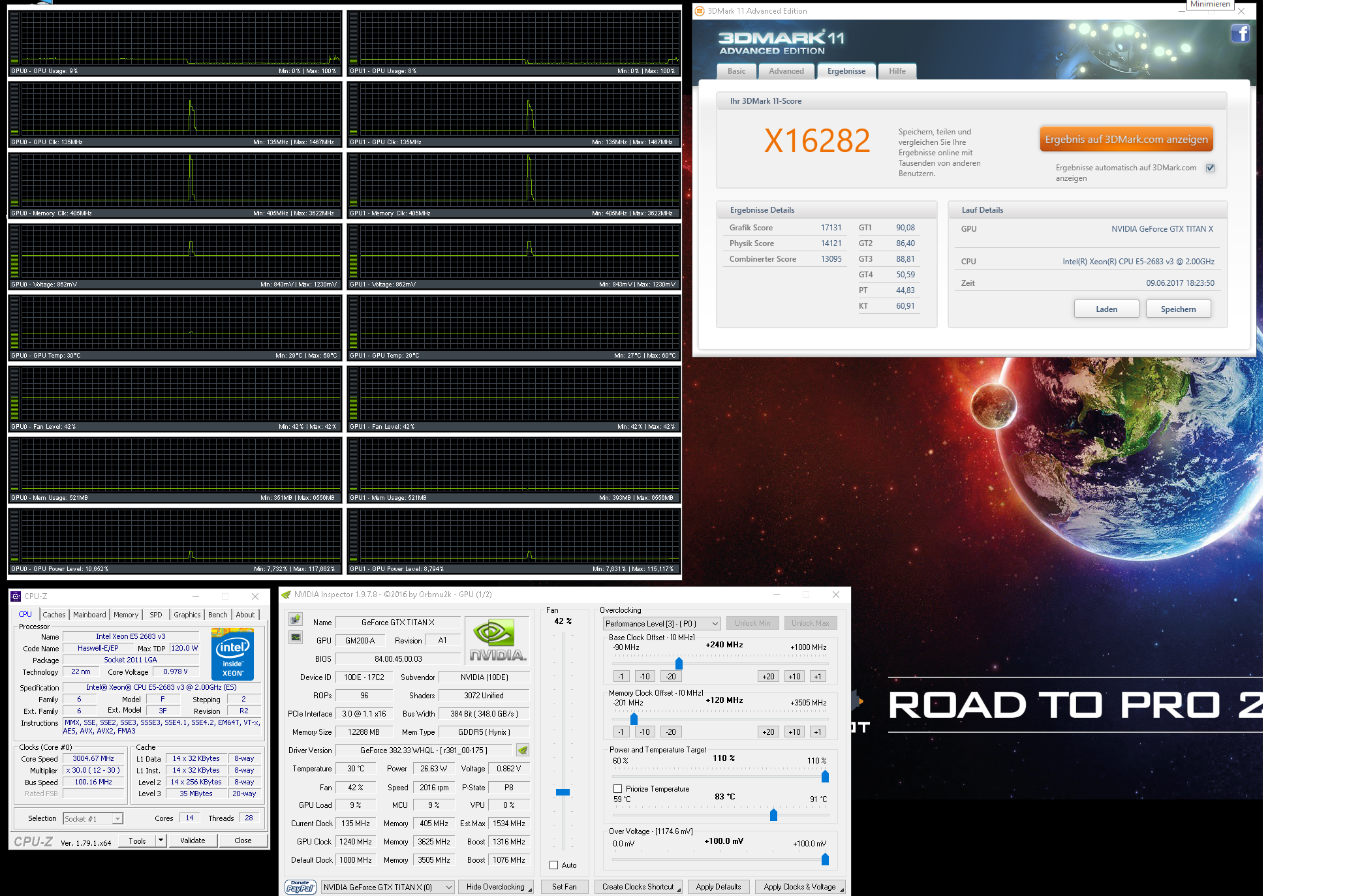1347x896 pixels.
Task: Open the Bench tab in CPU-Z
Action: [x=218, y=615]
